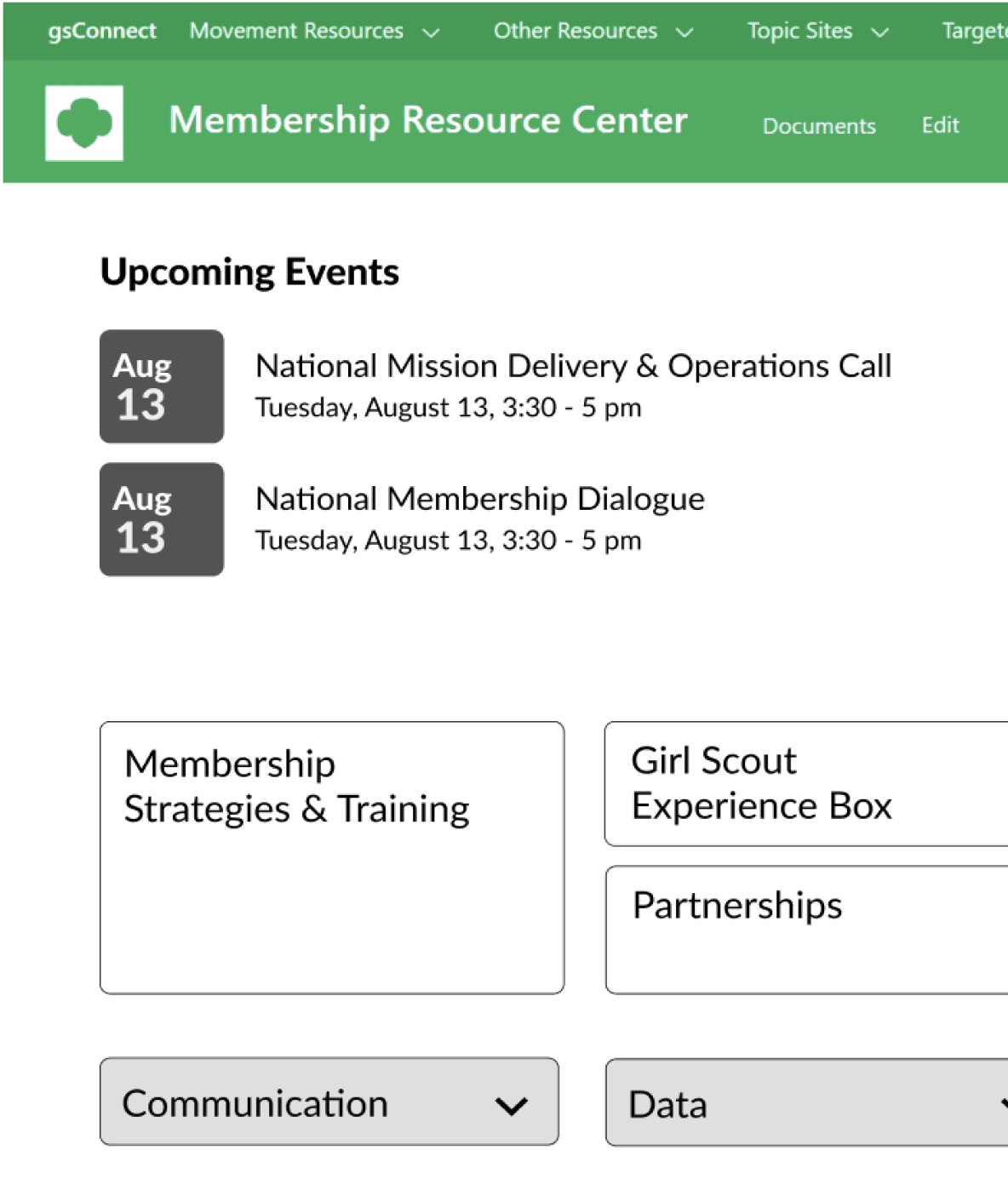Expand the Data dropdown
The height and width of the screenshot is (1185, 1008).
[807, 1102]
